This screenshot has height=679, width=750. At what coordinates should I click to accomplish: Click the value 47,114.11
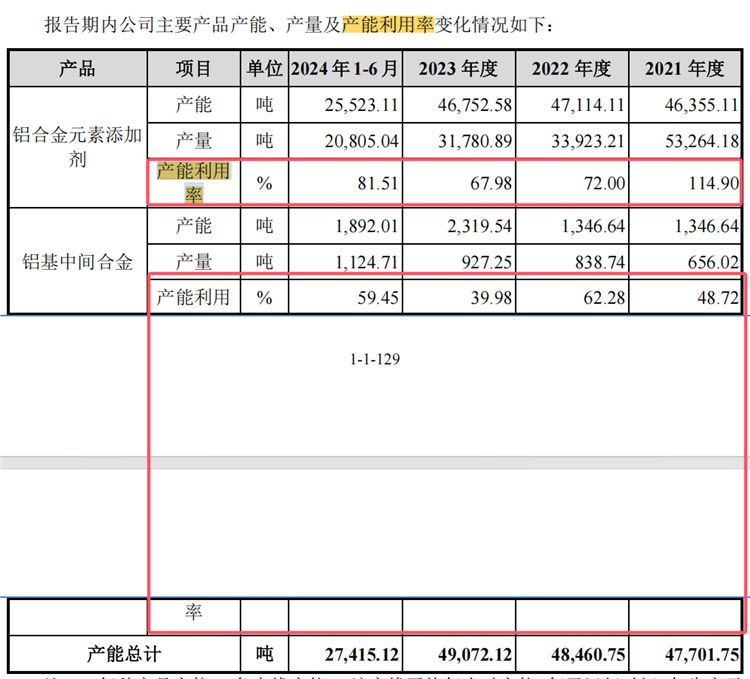coord(588,105)
